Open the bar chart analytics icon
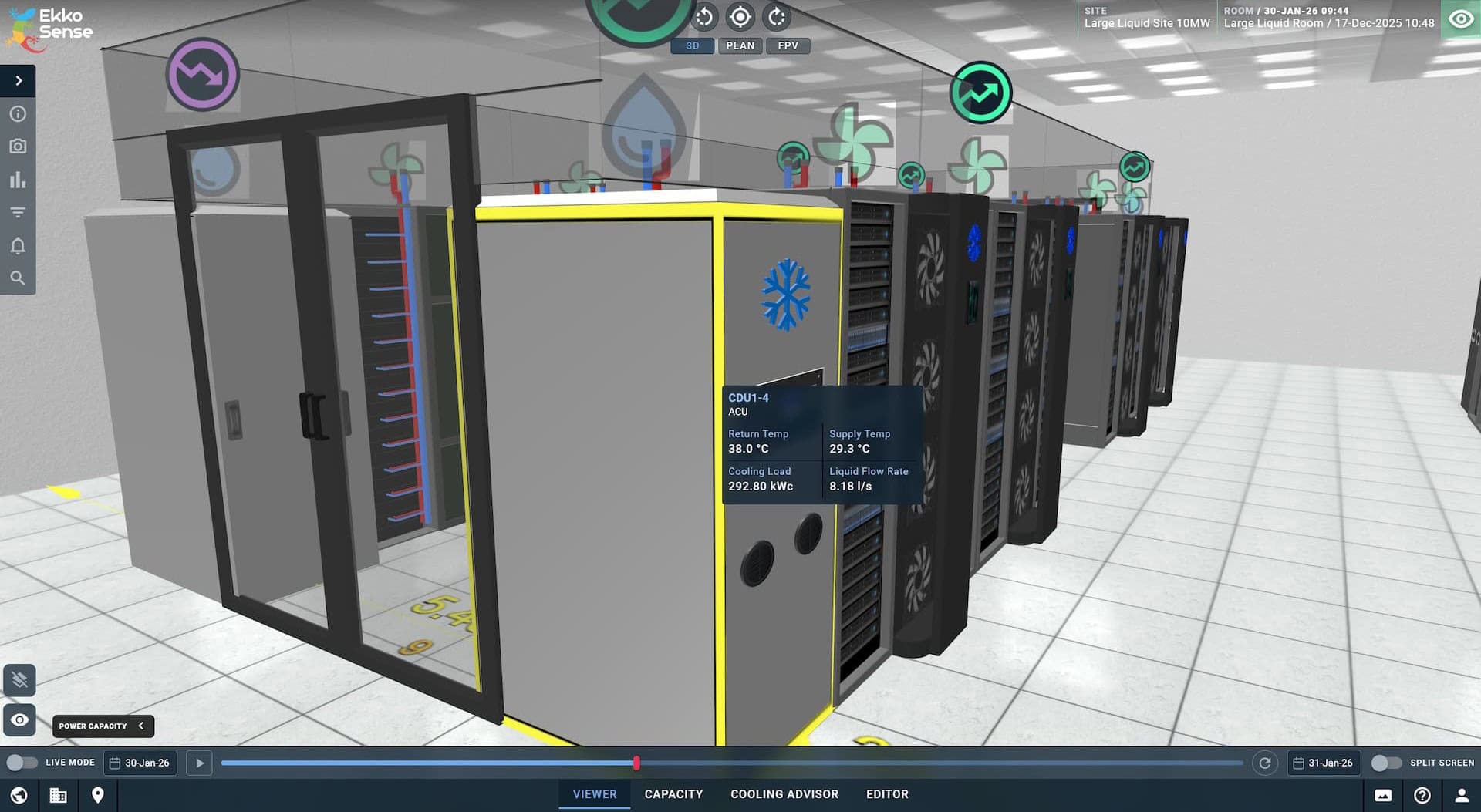 click(x=18, y=180)
